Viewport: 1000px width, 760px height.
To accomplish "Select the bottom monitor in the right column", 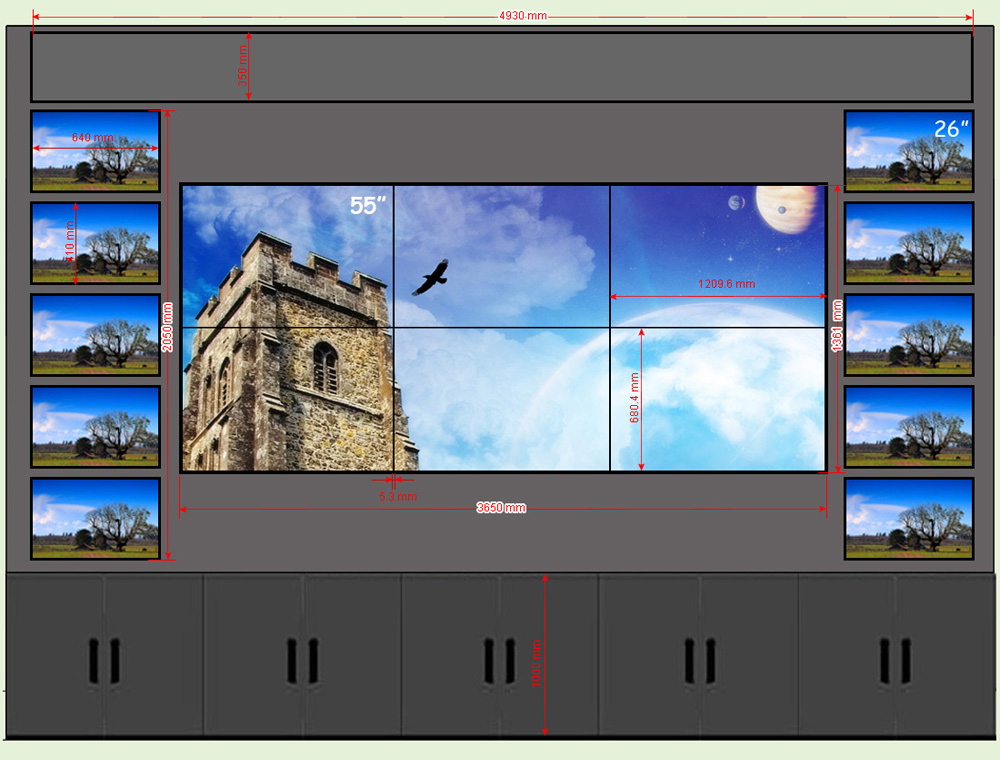I will pyautogui.click(x=908, y=518).
